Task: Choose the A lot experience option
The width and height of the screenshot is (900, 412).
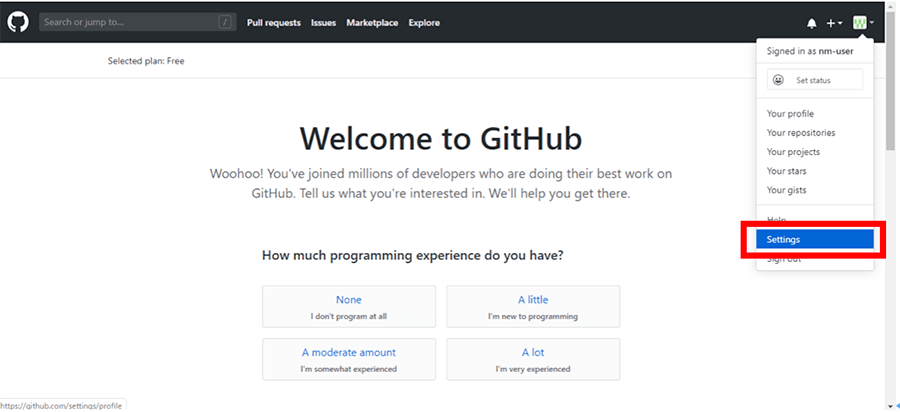Action: point(533,359)
